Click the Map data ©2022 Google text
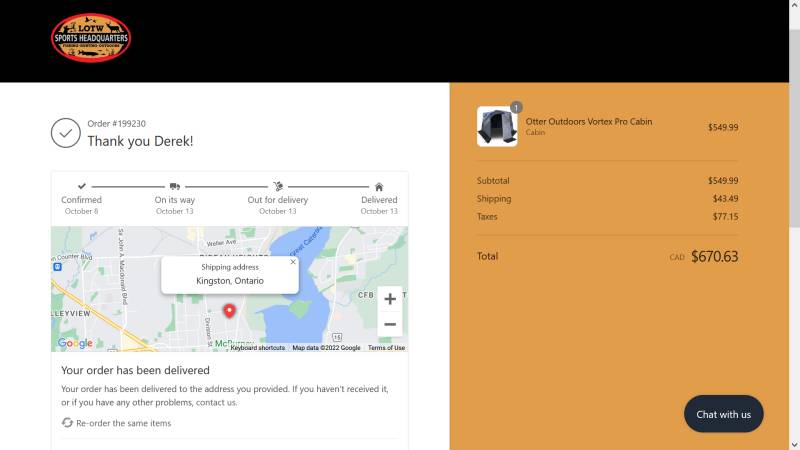Screen dimensions: 800x450 [x=326, y=347]
